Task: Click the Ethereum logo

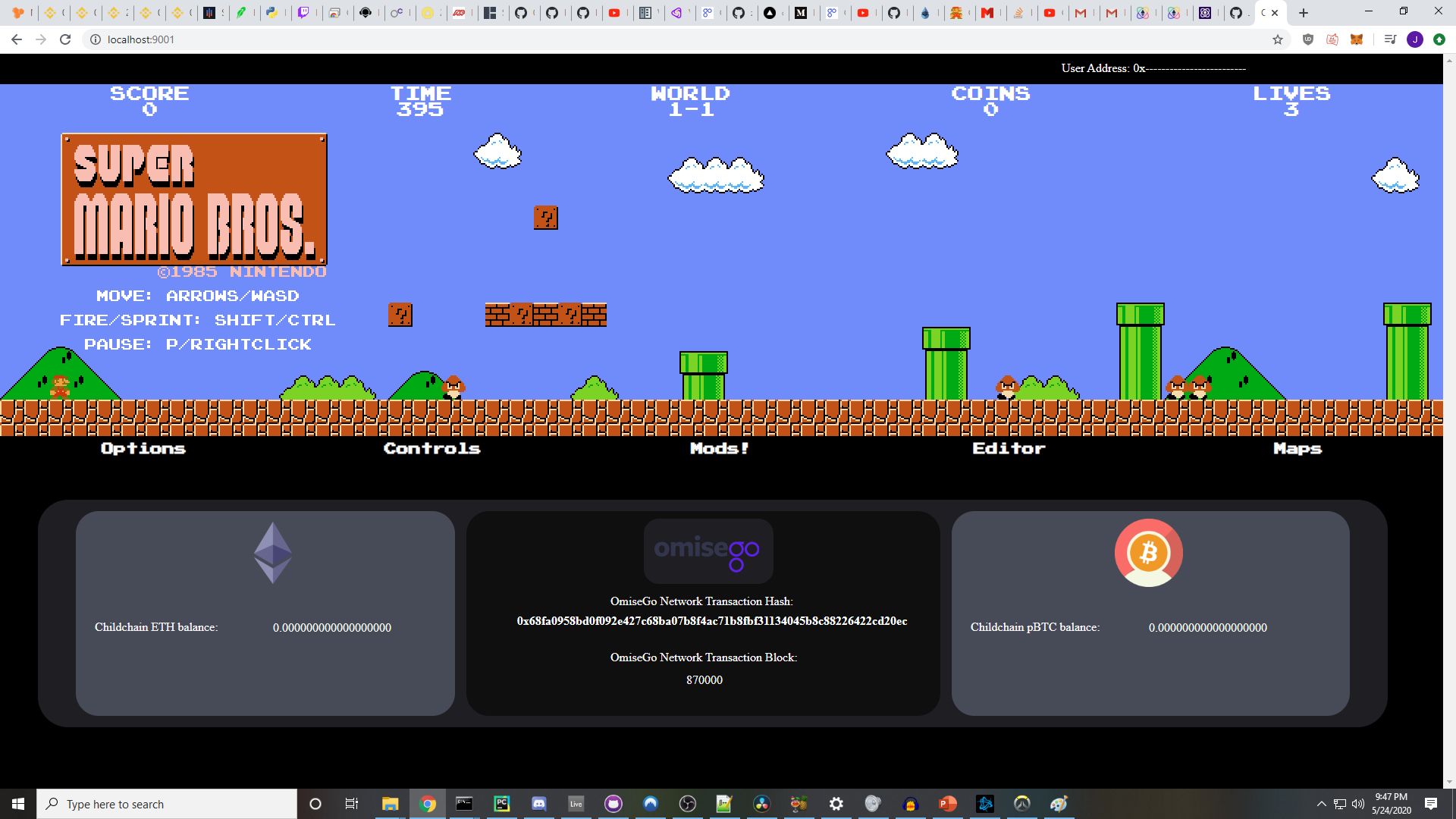Action: (x=273, y=553)
